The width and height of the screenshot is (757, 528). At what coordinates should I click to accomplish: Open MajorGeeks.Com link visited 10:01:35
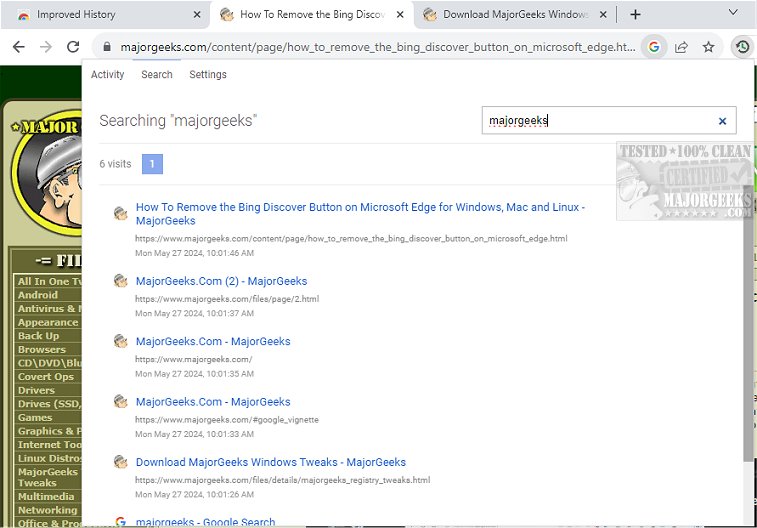click(x=213, y=341)
